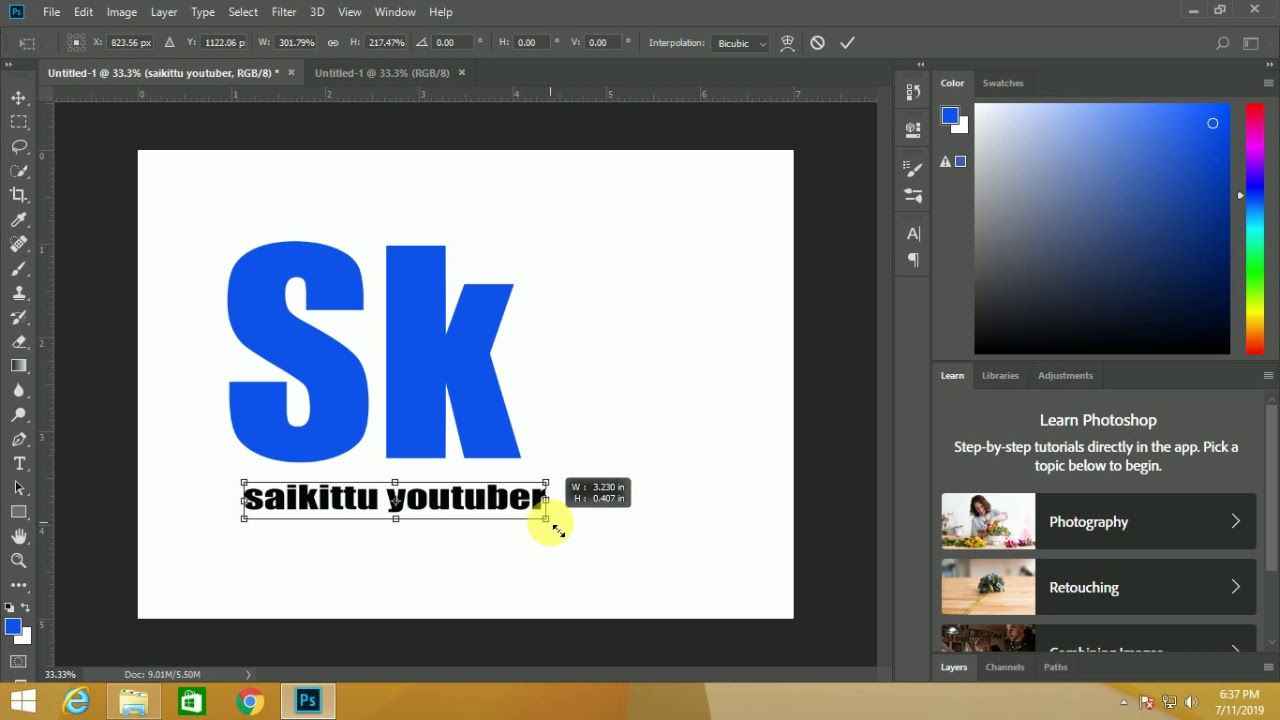Select the Eyedropper tool
The height and width of the screenshot is (720, 1280).
point(19,220)
